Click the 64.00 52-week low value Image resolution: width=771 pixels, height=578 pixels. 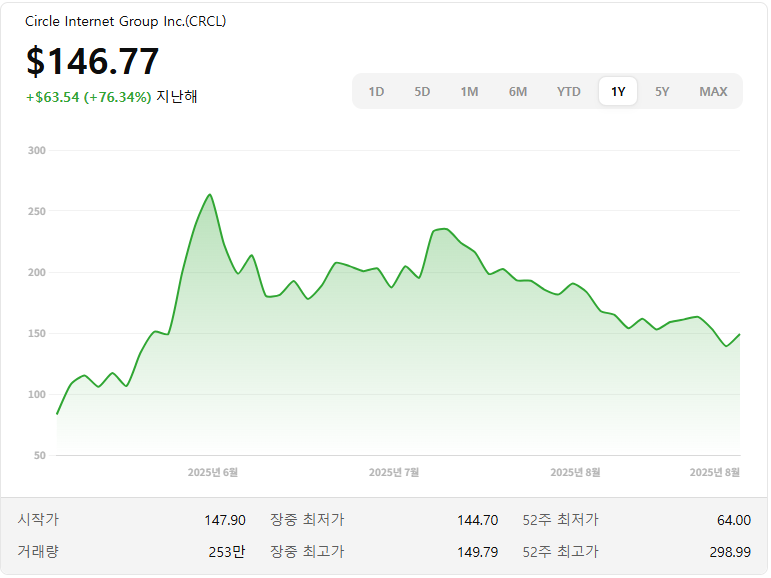tap(734, 520)
